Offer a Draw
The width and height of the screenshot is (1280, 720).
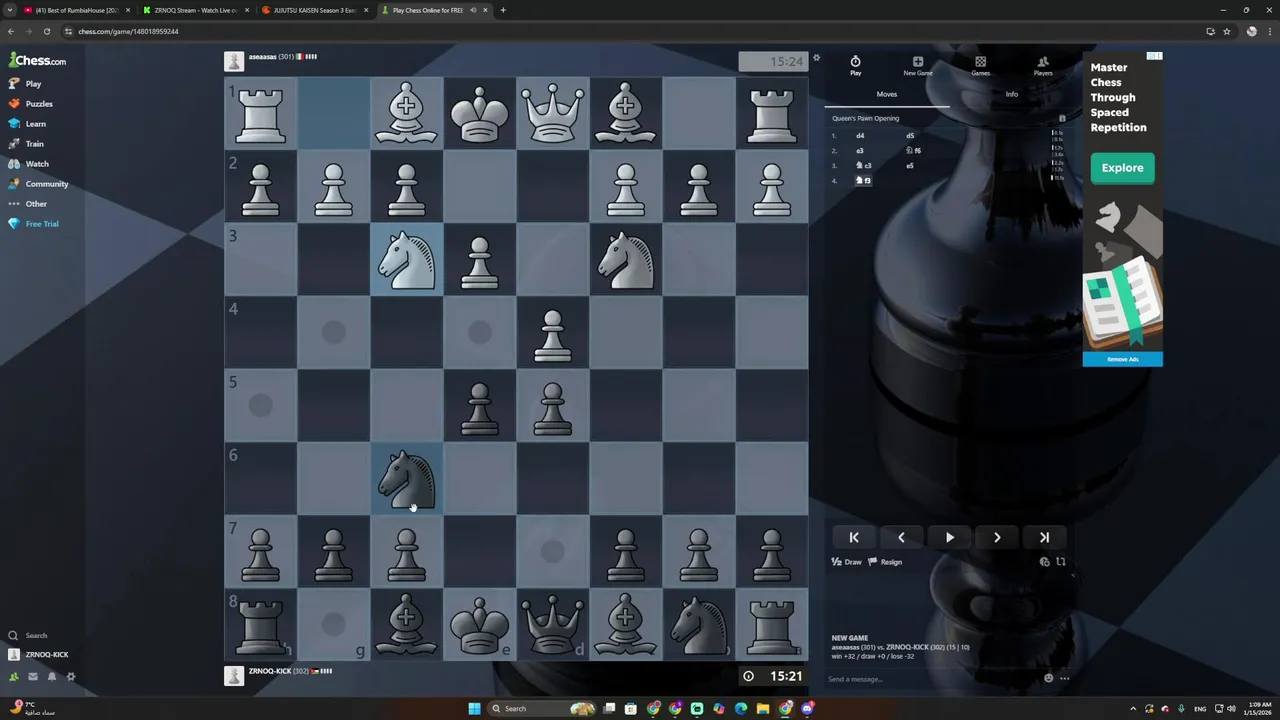click(847, 562)
